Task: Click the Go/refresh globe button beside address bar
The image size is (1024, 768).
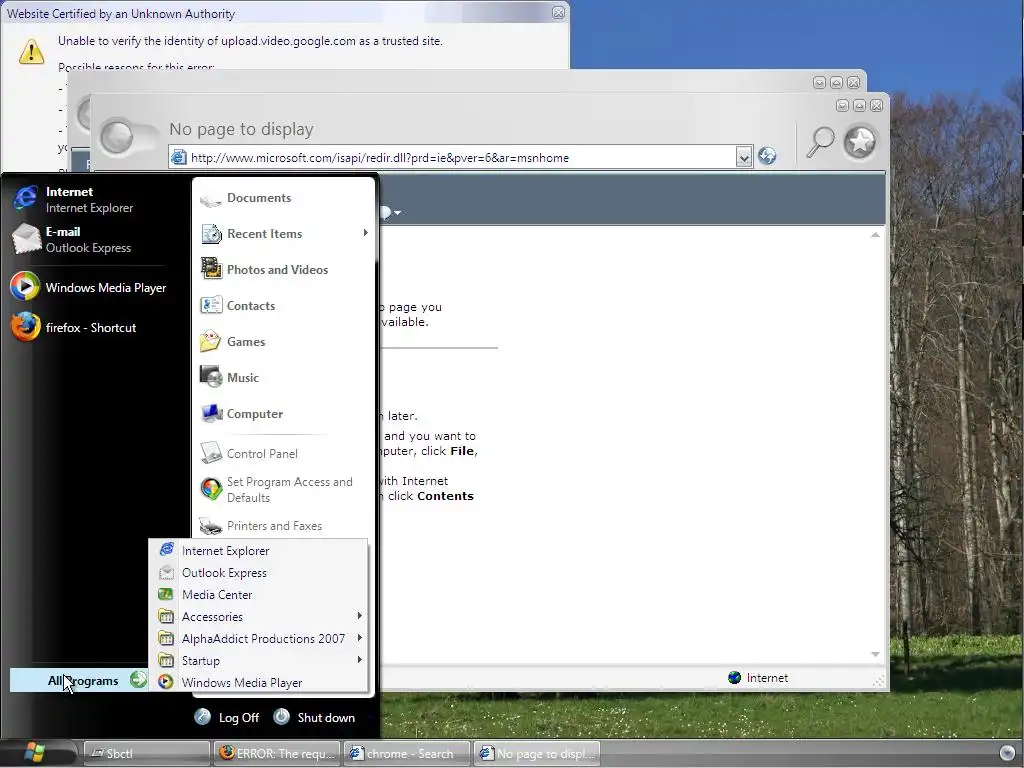Action: click(767, 156)
